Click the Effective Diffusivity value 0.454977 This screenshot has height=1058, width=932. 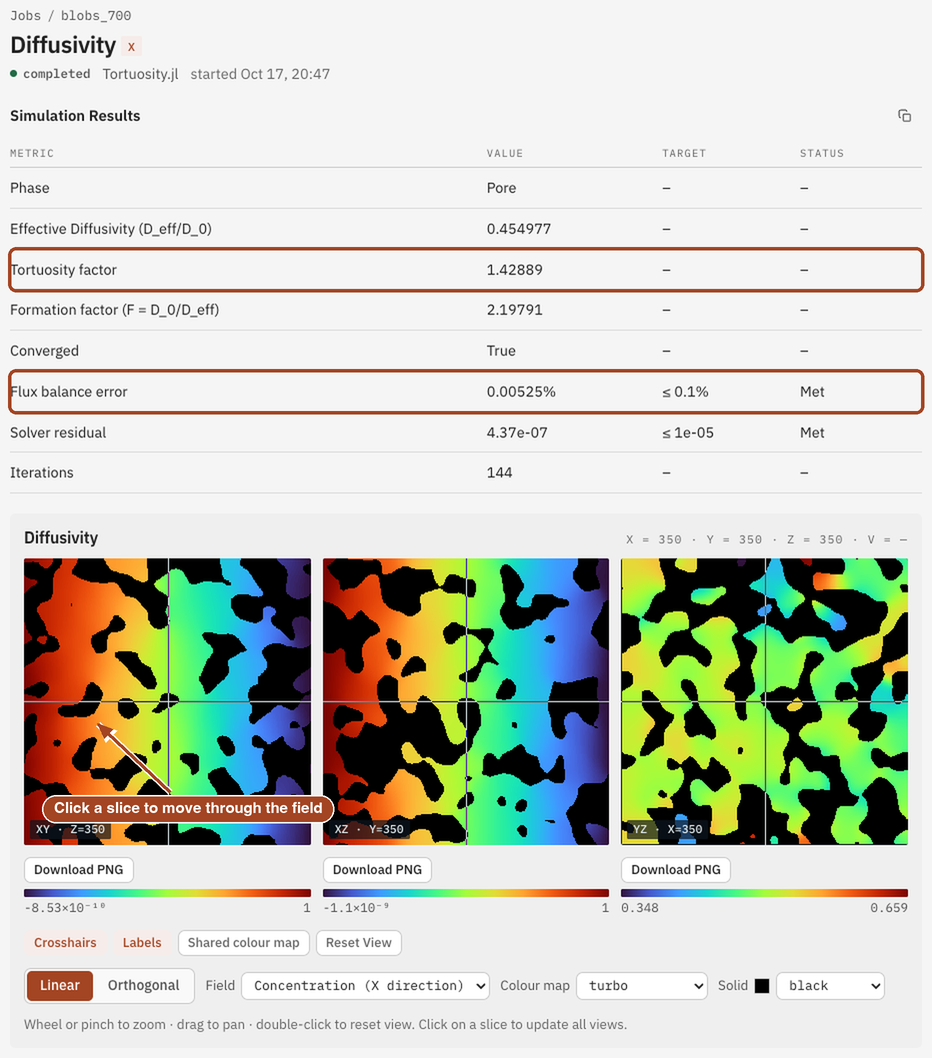[x=518, y=229]
